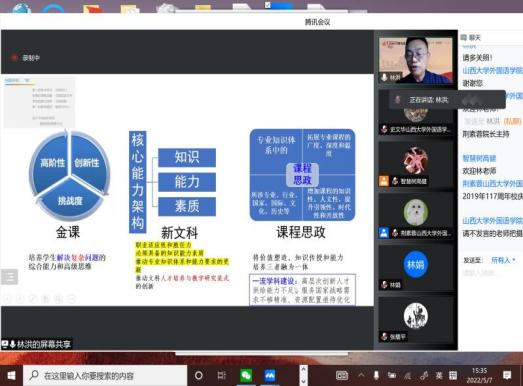Screen dimensions: 523x386
Task: Click chat message 请多关照!
Action: pos(477,58)
